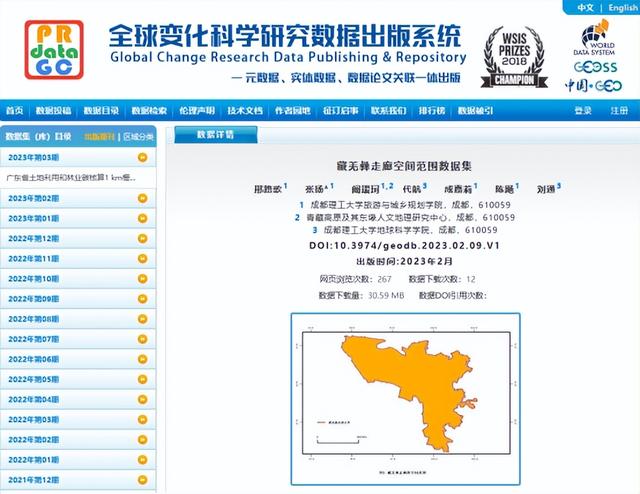Image resolution: width=640 pixels, height=494 pixels.
Task: Select the 2022年第05期 issue text
Action: tap(34, 379)
